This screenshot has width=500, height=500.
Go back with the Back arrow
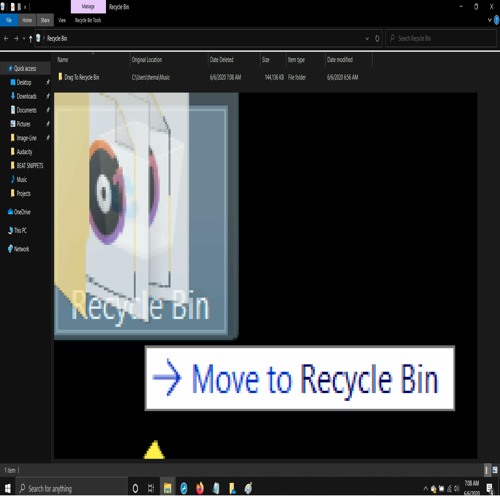tap(6, 39)
